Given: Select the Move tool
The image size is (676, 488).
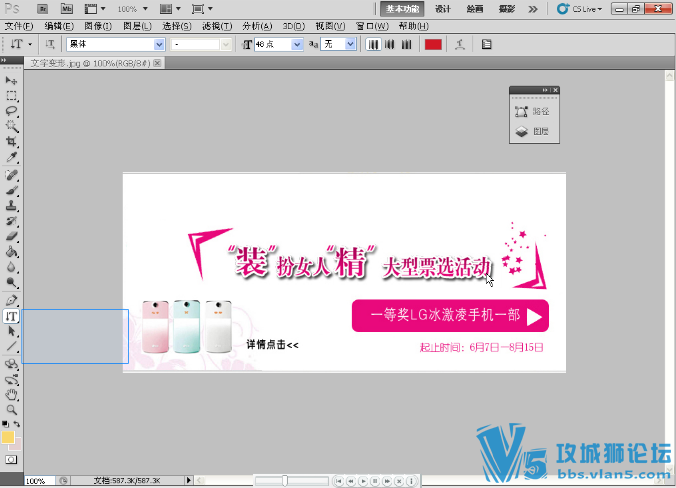Looking at the screenshot, I should (x=11, y=81).
